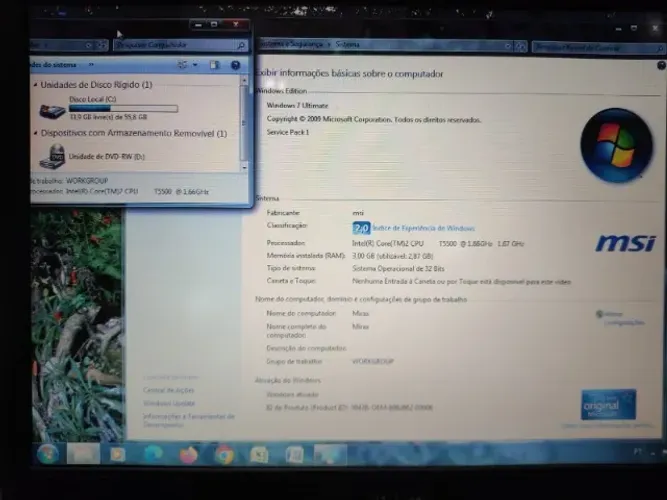This screenshot has height=500, width=667.
Task: Expand the >> toolbar overflow chevron
Action: pyautogui.click(x=91, y=65)
